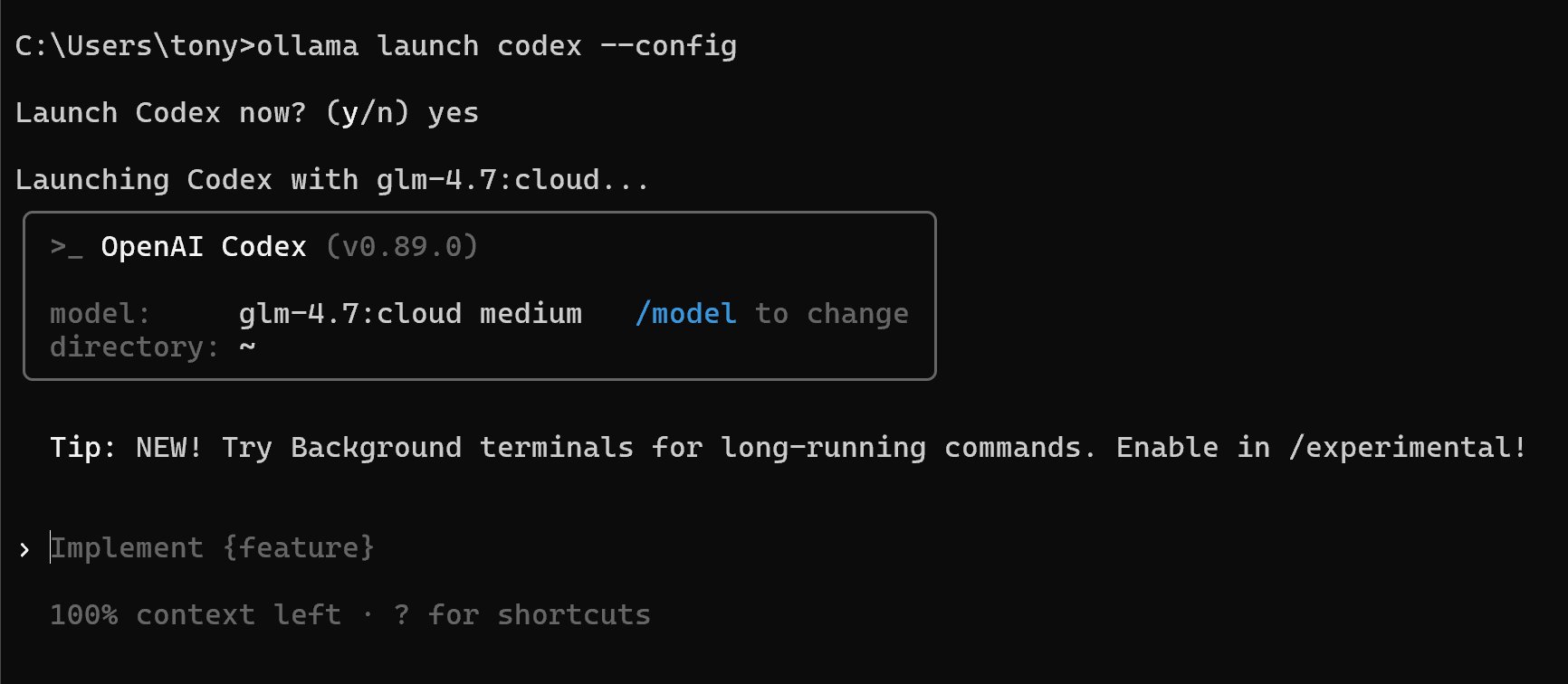Click the >_ terminal icon beside OpenAI Codex
The image size is (1568, 684).
pyautogui.click(x=66, y=247)
